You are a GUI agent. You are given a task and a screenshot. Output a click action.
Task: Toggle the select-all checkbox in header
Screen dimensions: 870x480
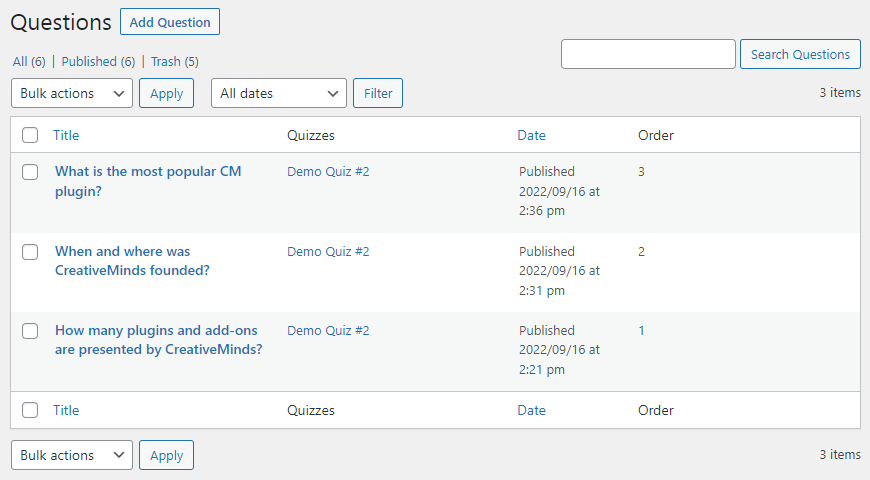tap(30, 135)
